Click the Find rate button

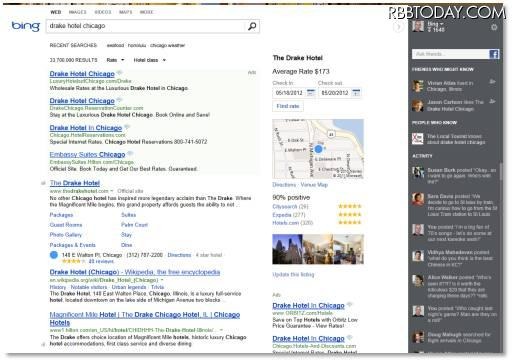point(288,106)
